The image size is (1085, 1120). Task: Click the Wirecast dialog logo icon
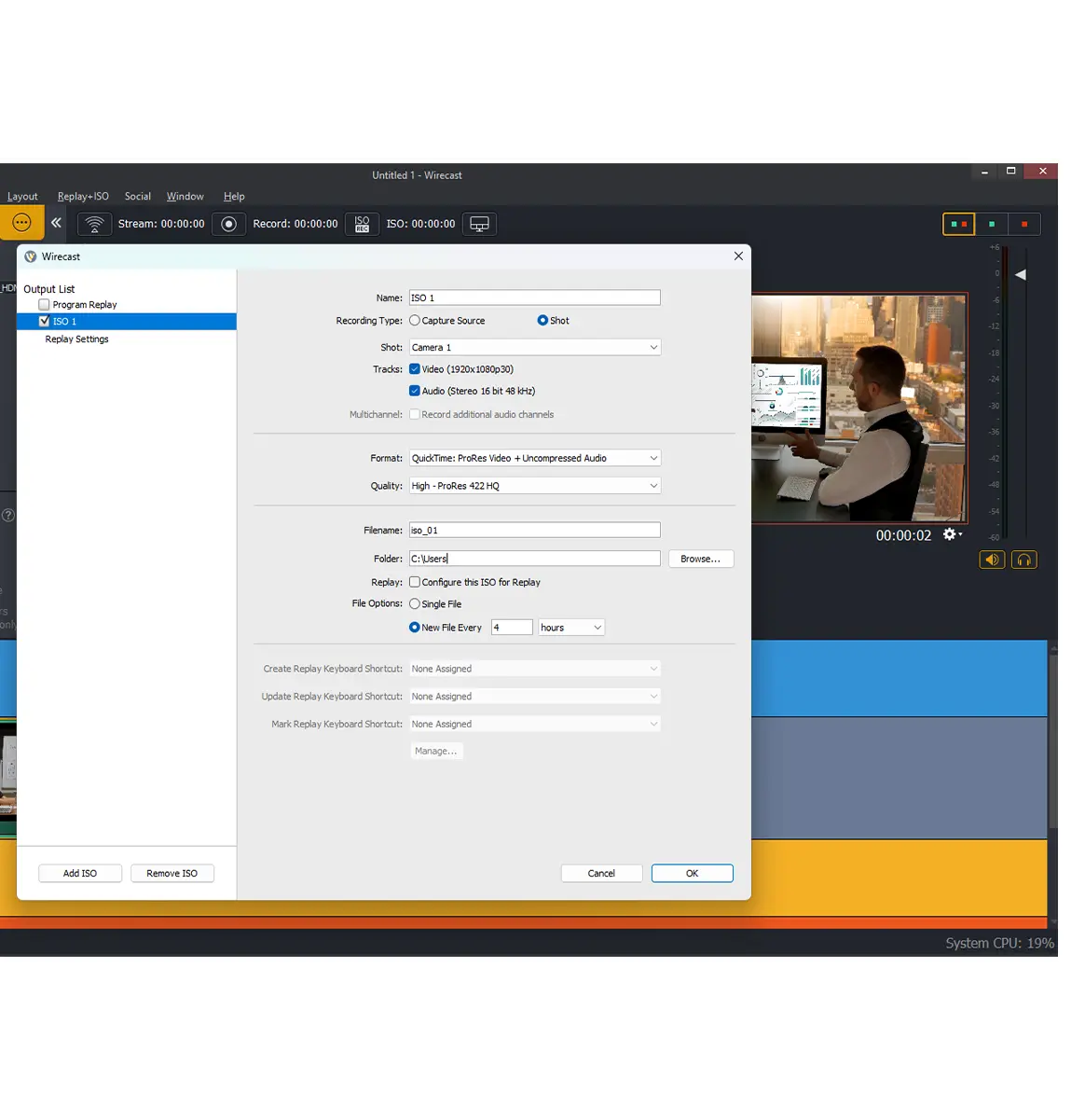[31, 256]
